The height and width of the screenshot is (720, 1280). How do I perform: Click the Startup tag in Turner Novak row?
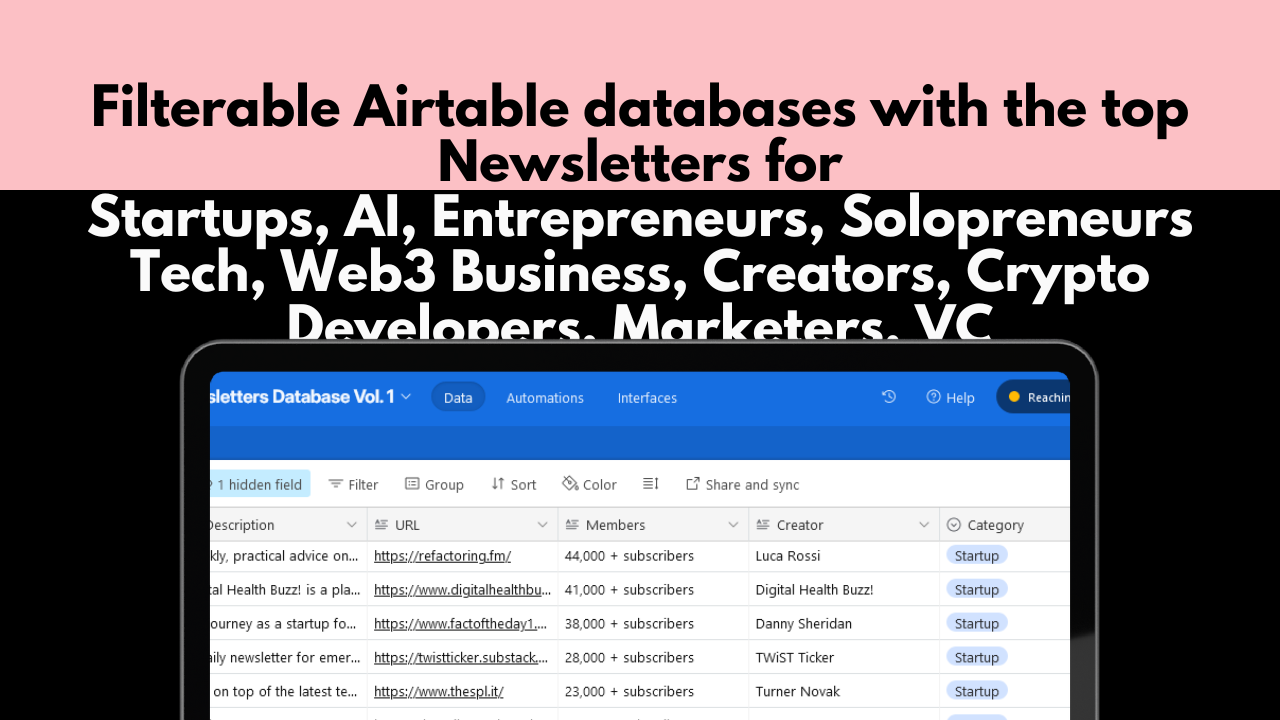pyautogui.click(x=977, y=692)
